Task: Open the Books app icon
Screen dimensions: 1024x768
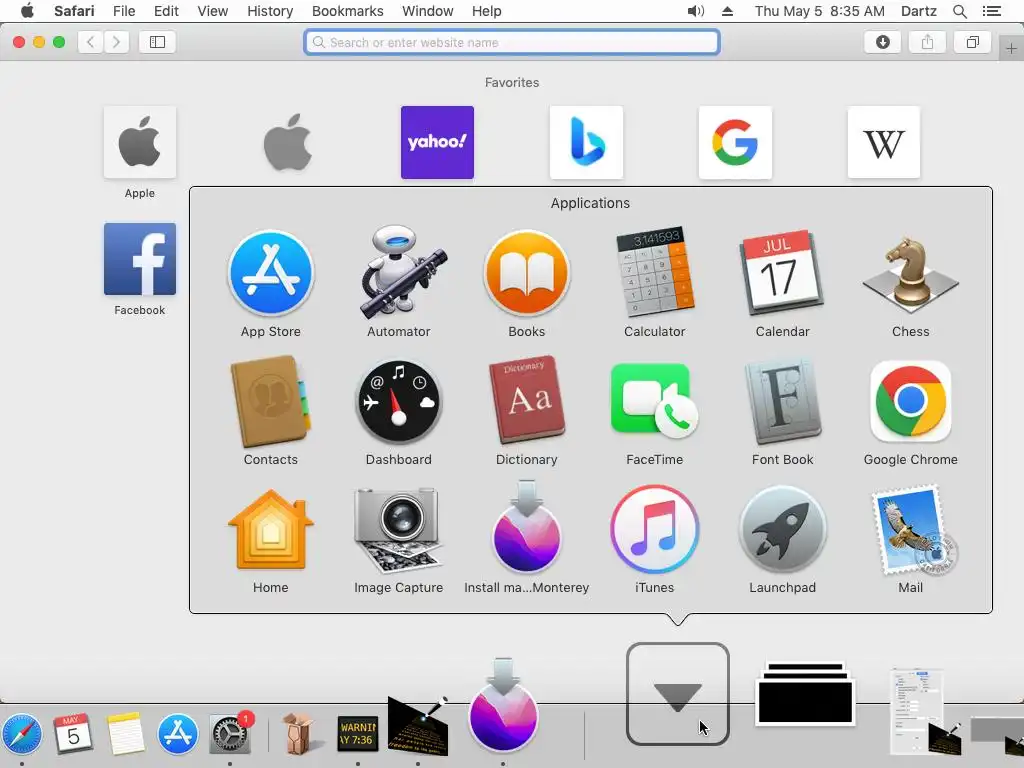Action: click(x=526, y=273)
